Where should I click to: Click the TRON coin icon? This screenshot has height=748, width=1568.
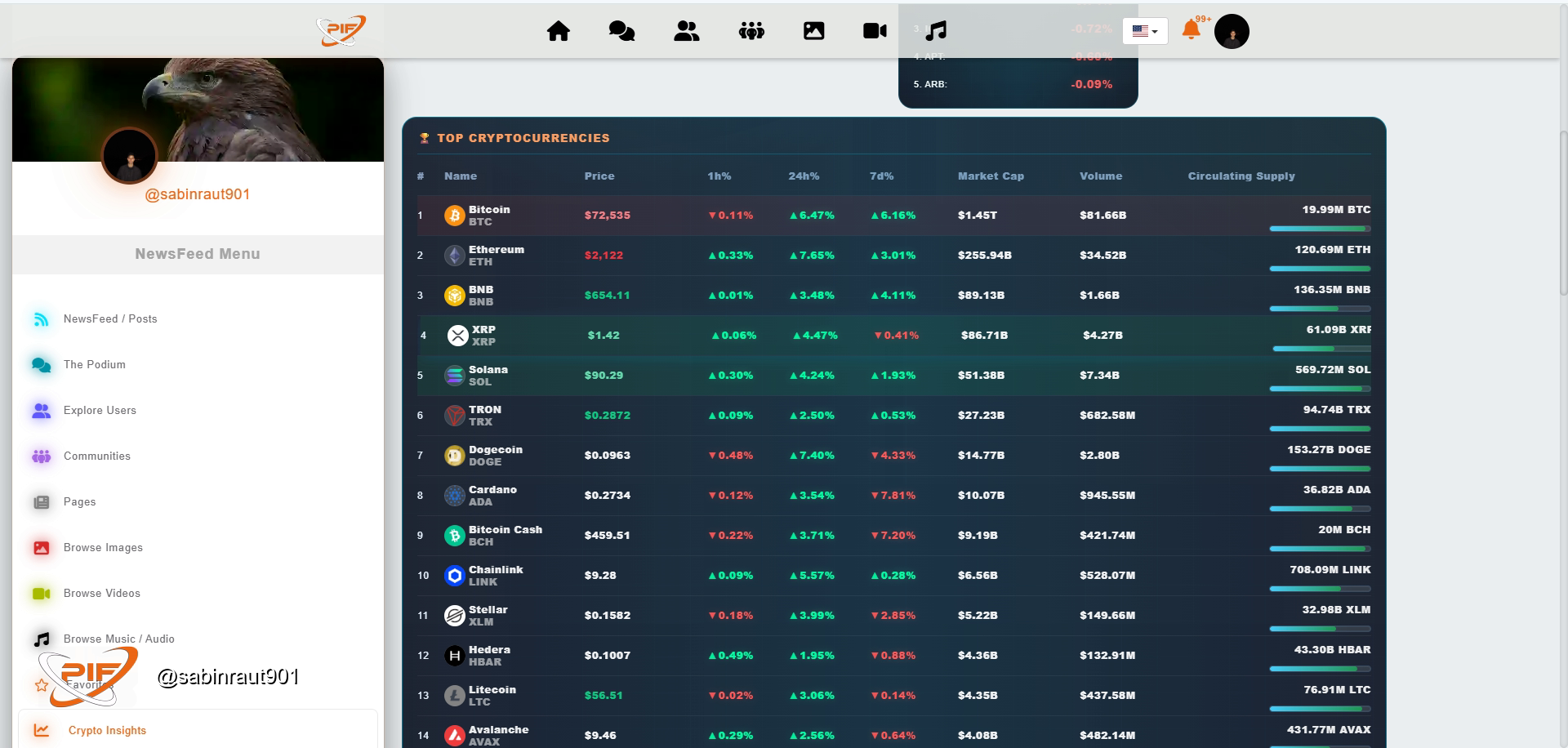[454, 416]
